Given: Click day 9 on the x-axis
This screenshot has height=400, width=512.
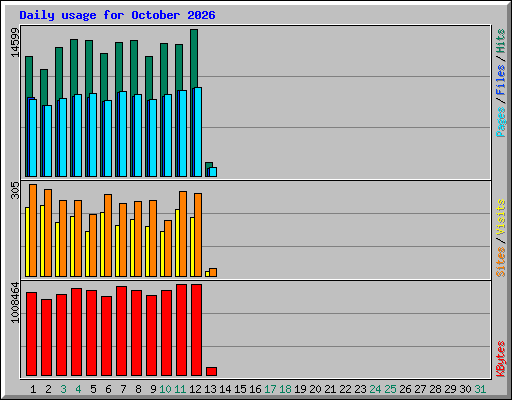Looking at the screenshot, I should [x=153, y=389].
